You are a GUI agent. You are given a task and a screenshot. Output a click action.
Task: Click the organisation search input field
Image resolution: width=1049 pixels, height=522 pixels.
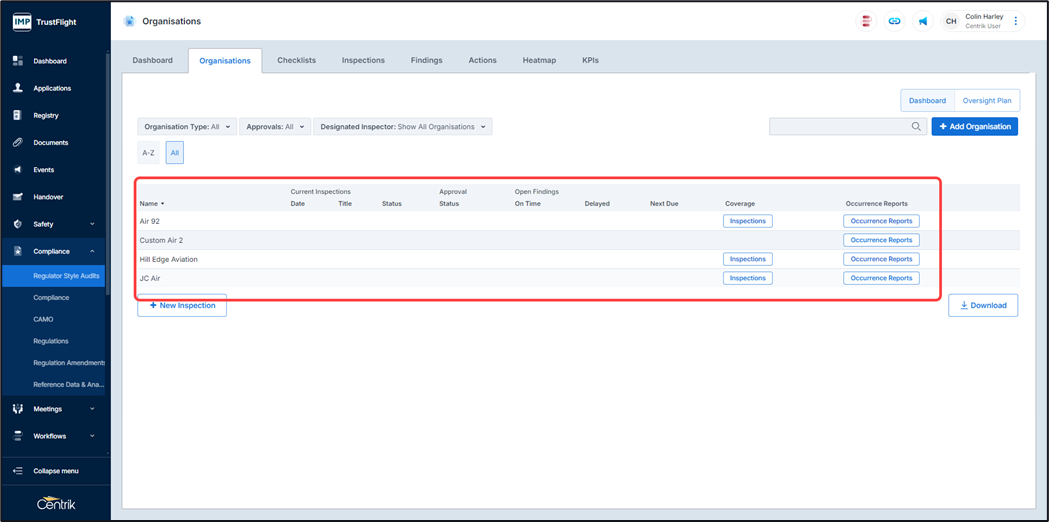tap(838, 127)
